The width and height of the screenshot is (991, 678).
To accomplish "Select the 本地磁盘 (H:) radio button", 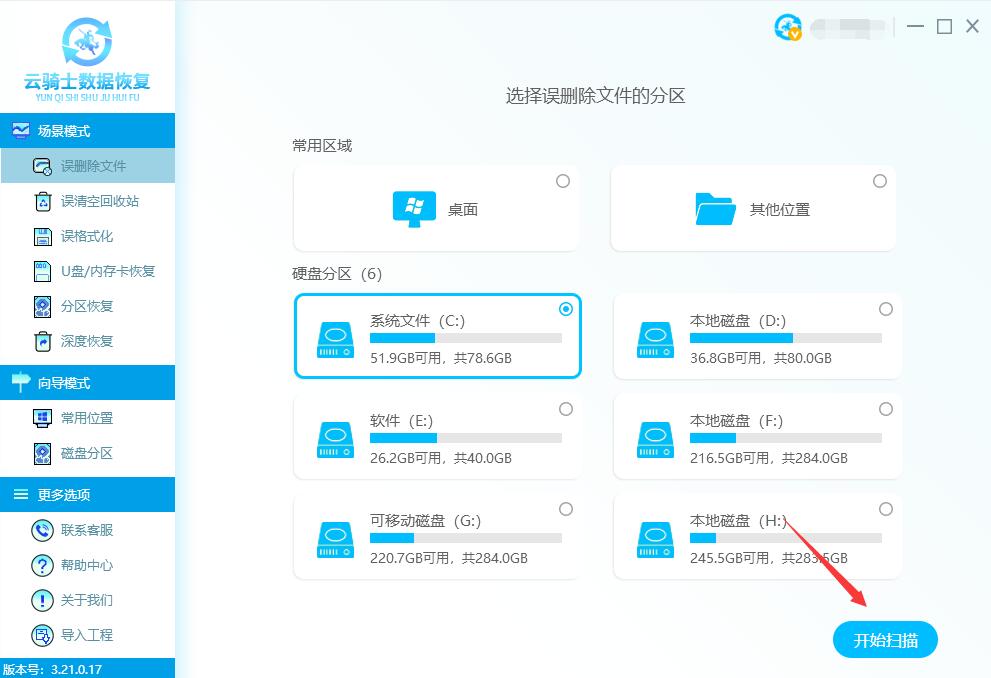I will click(886, 509).
